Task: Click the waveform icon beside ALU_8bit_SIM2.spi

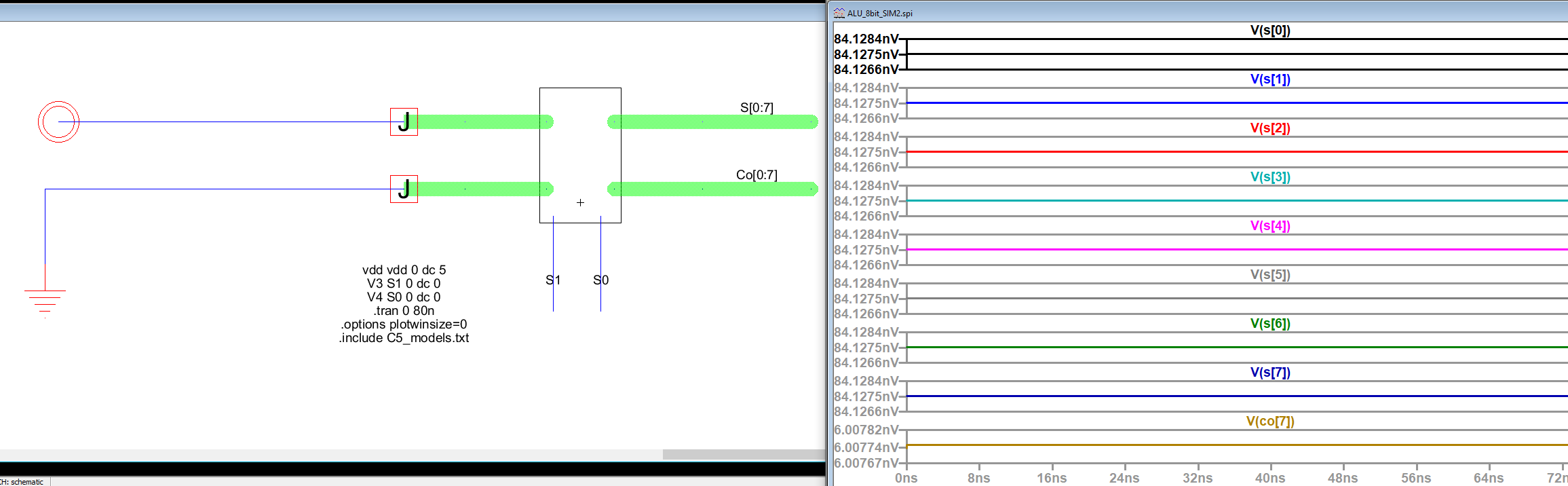Action: [839, 13]
